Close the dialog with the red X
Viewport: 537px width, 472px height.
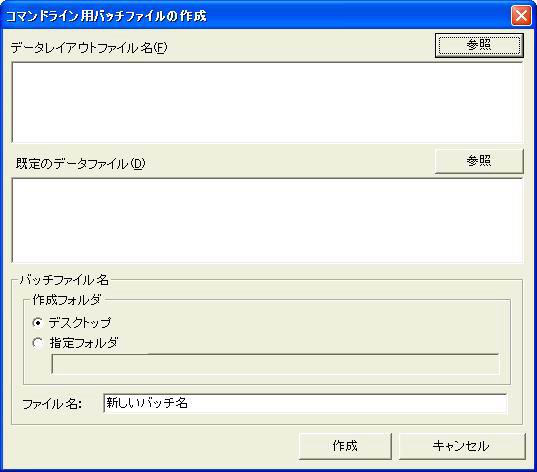pyautogui.click(x=521, y=15)
